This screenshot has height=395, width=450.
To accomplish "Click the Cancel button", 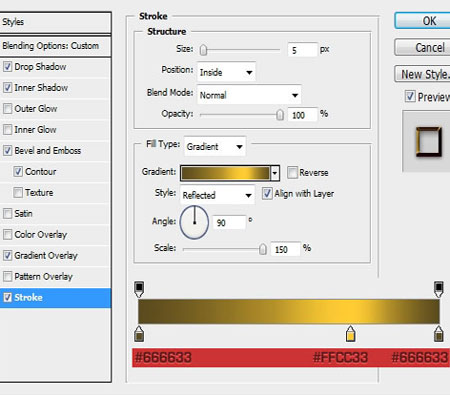I will click(x=422, y=47).
